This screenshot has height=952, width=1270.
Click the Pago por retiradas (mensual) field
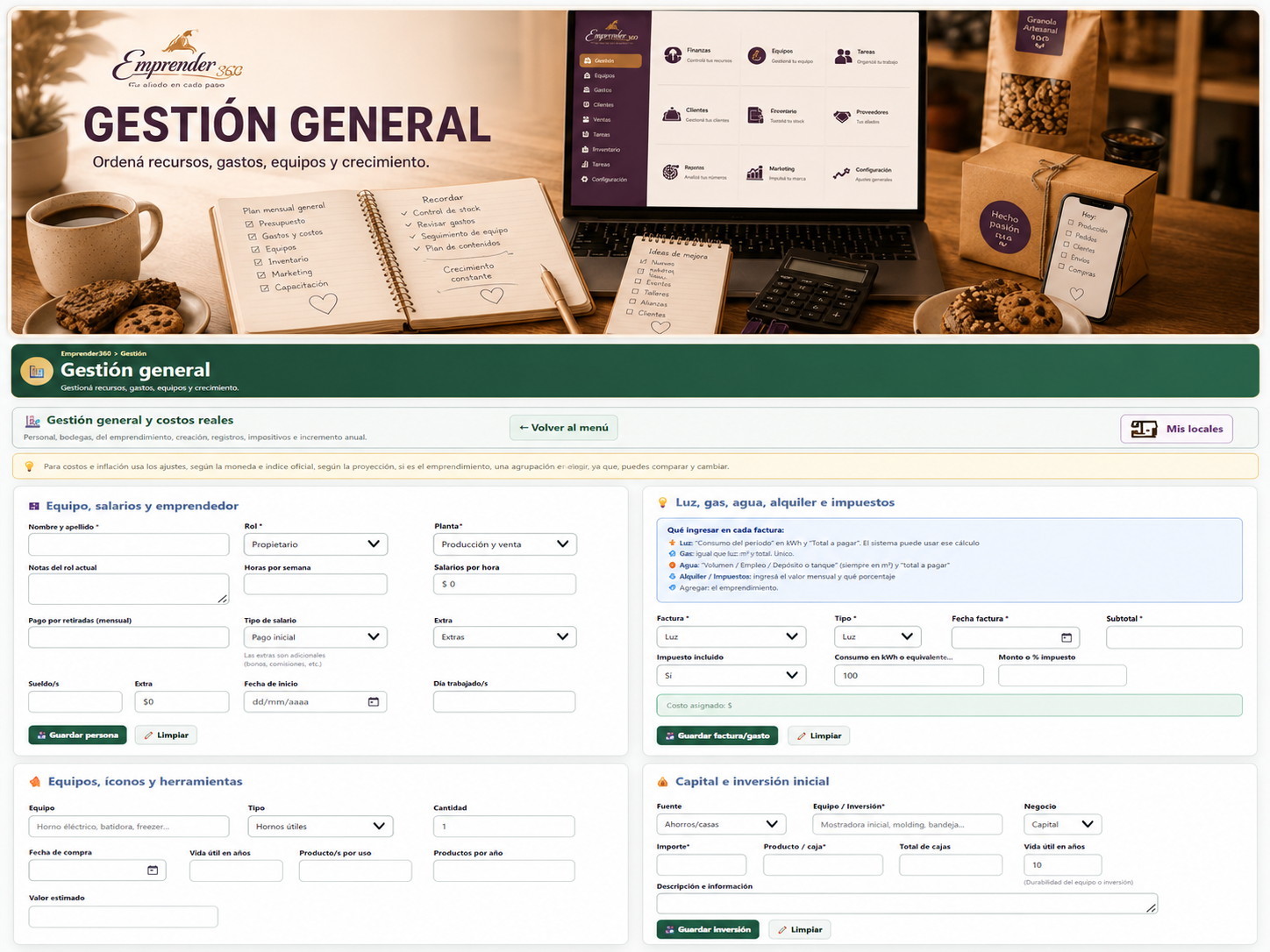point(129,637)
